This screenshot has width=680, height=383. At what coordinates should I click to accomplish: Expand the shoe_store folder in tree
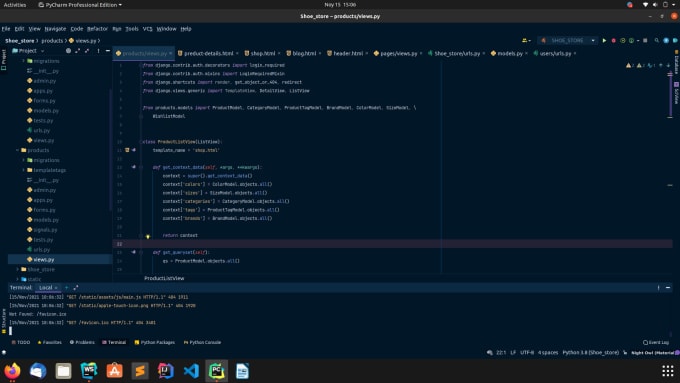18,269
